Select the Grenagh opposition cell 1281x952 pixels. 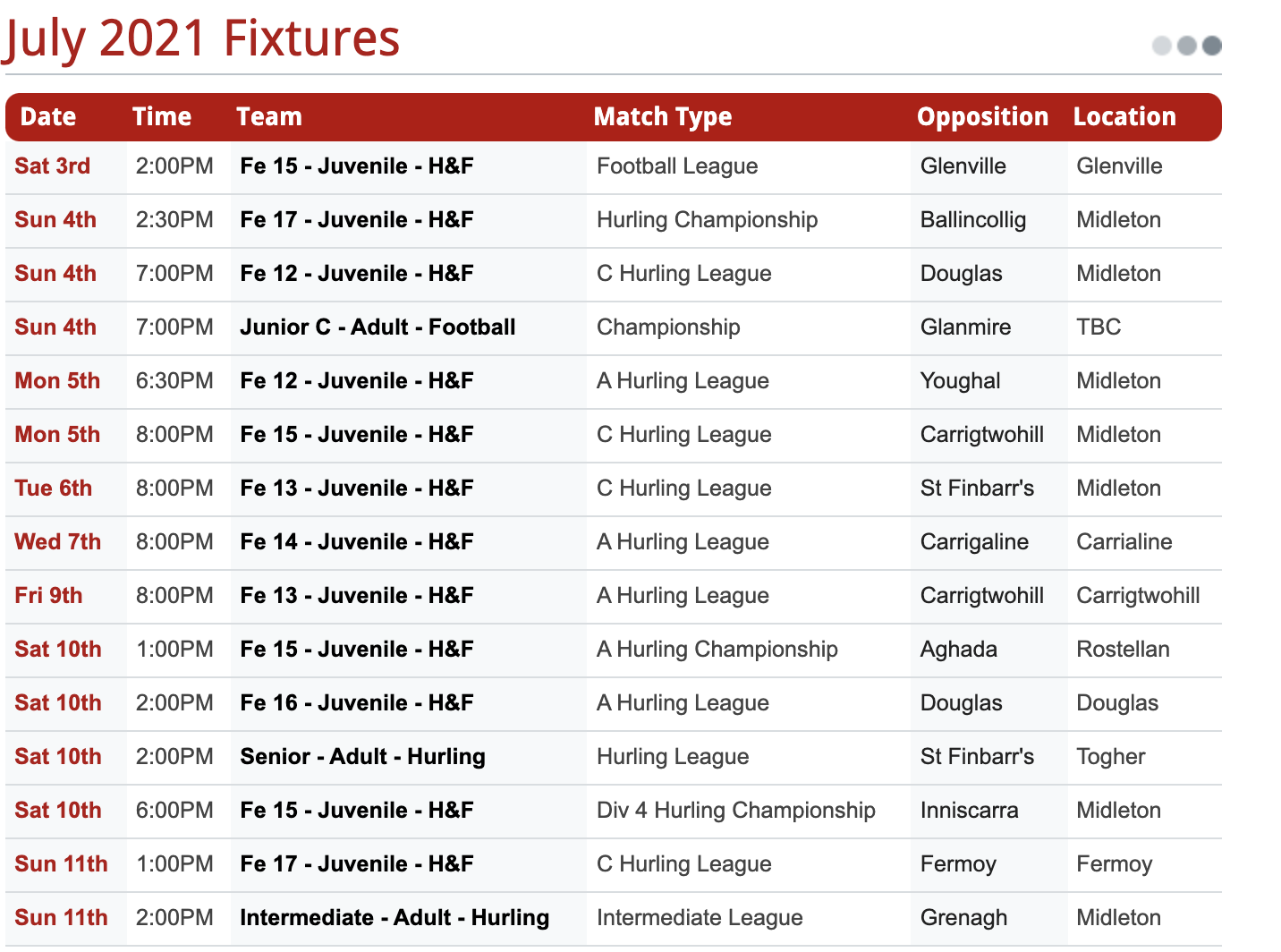[964, 918]
